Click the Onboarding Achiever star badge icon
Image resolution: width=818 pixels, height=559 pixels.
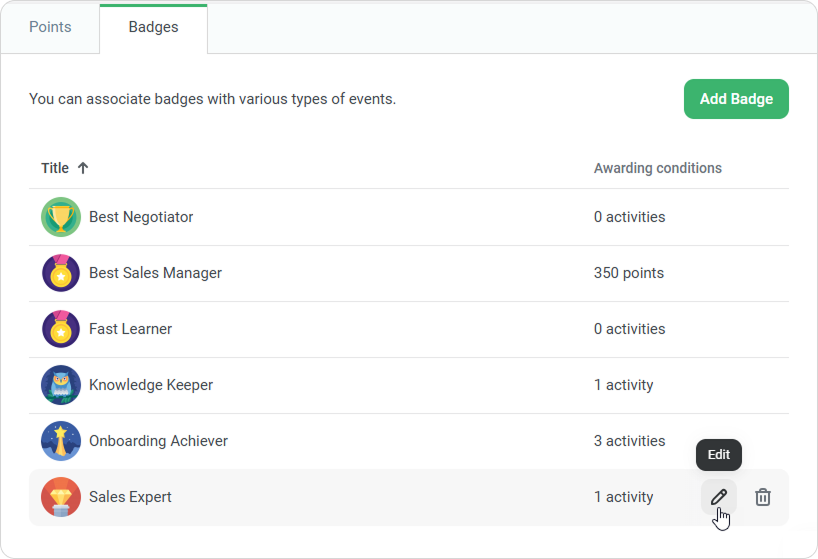[x=61, y=441]
